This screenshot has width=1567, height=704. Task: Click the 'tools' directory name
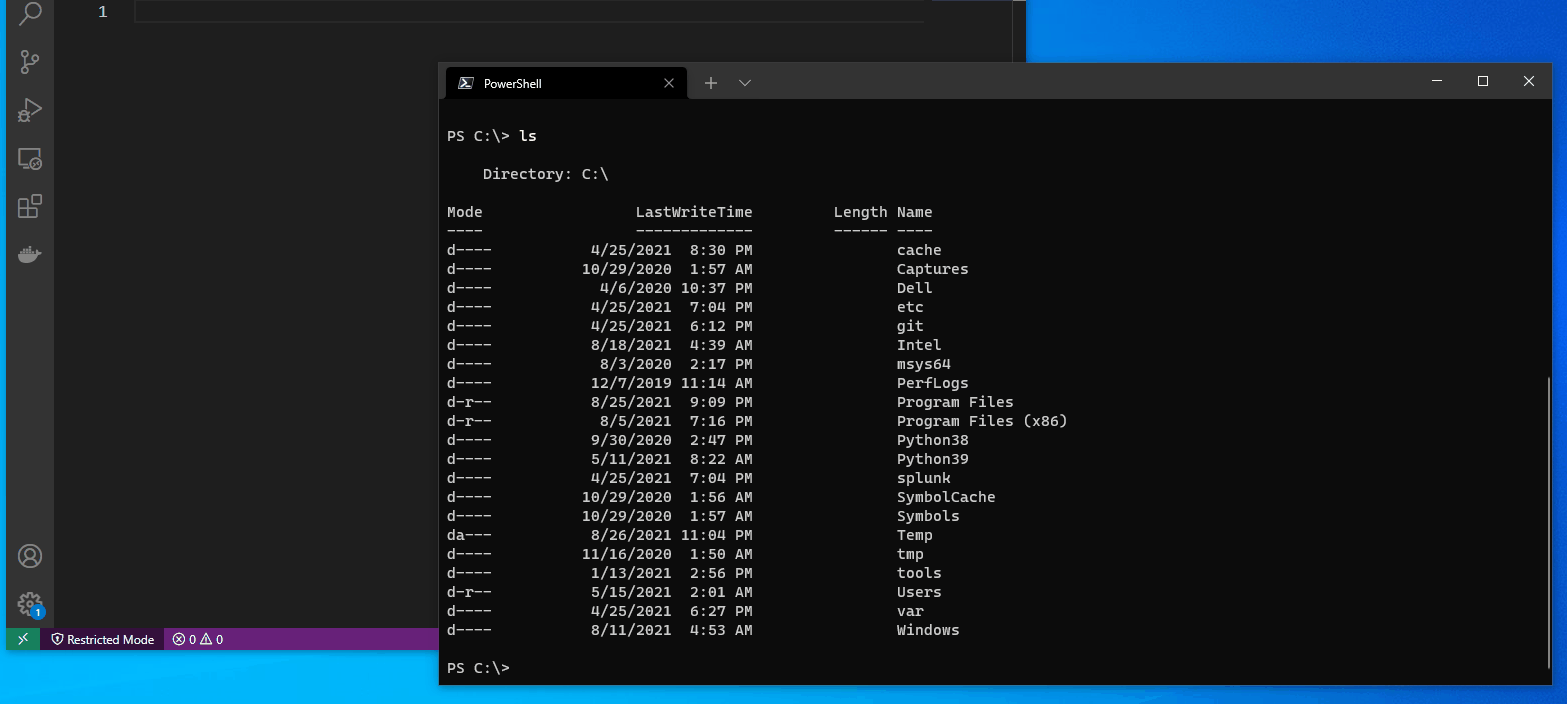click(919, 573)
